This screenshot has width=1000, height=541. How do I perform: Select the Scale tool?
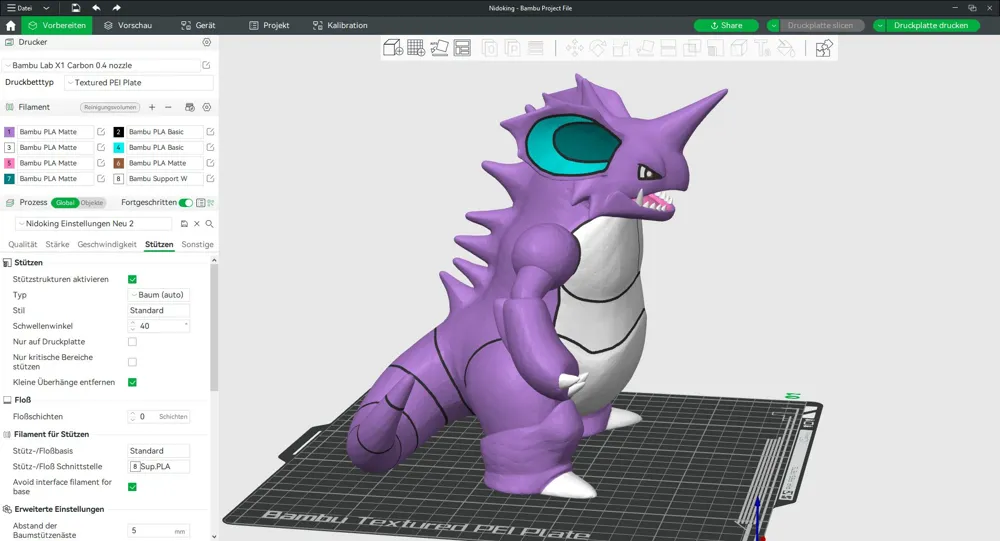click(621, 48)
